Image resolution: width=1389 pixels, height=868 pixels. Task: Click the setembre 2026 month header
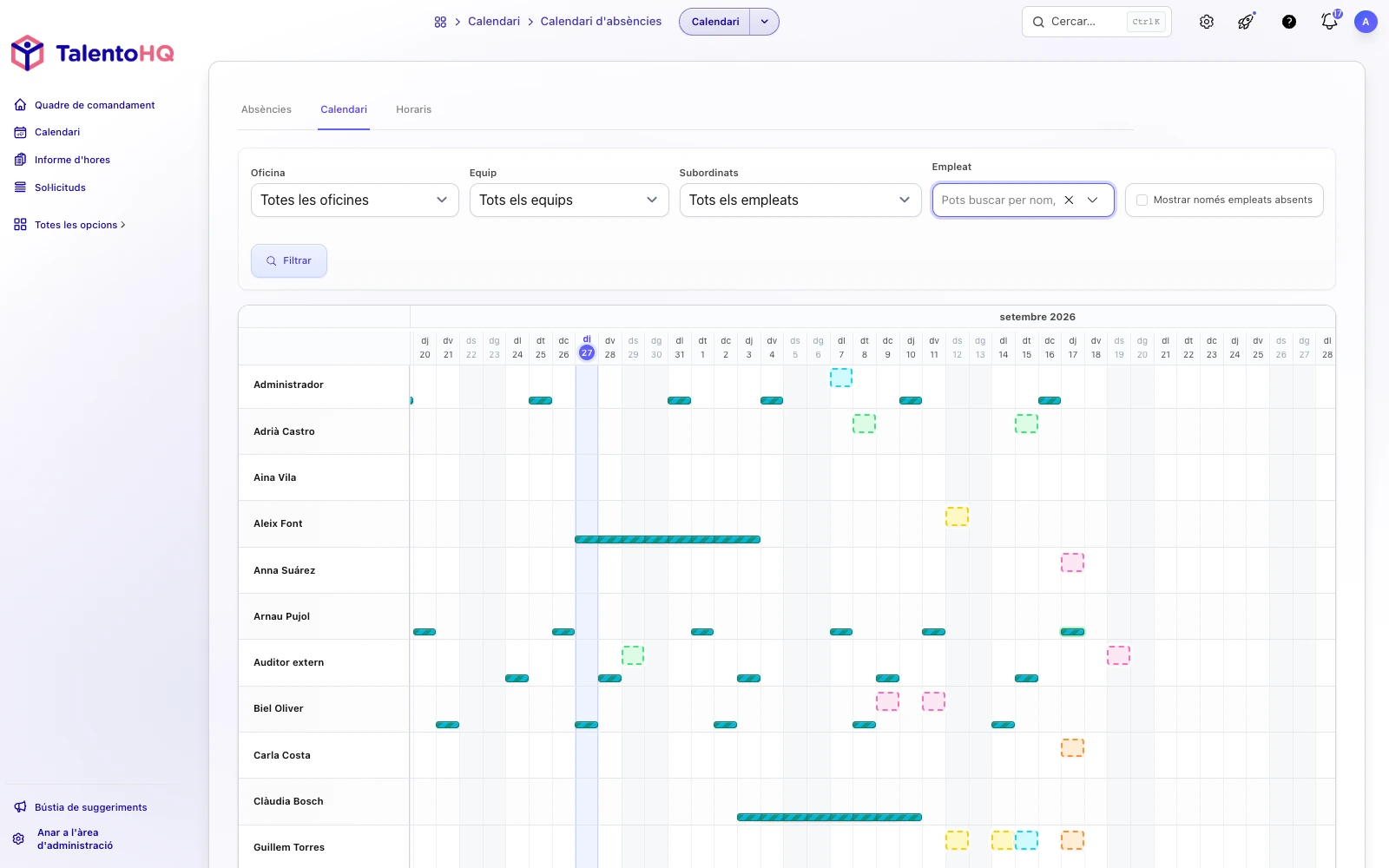click(1037, 317)
